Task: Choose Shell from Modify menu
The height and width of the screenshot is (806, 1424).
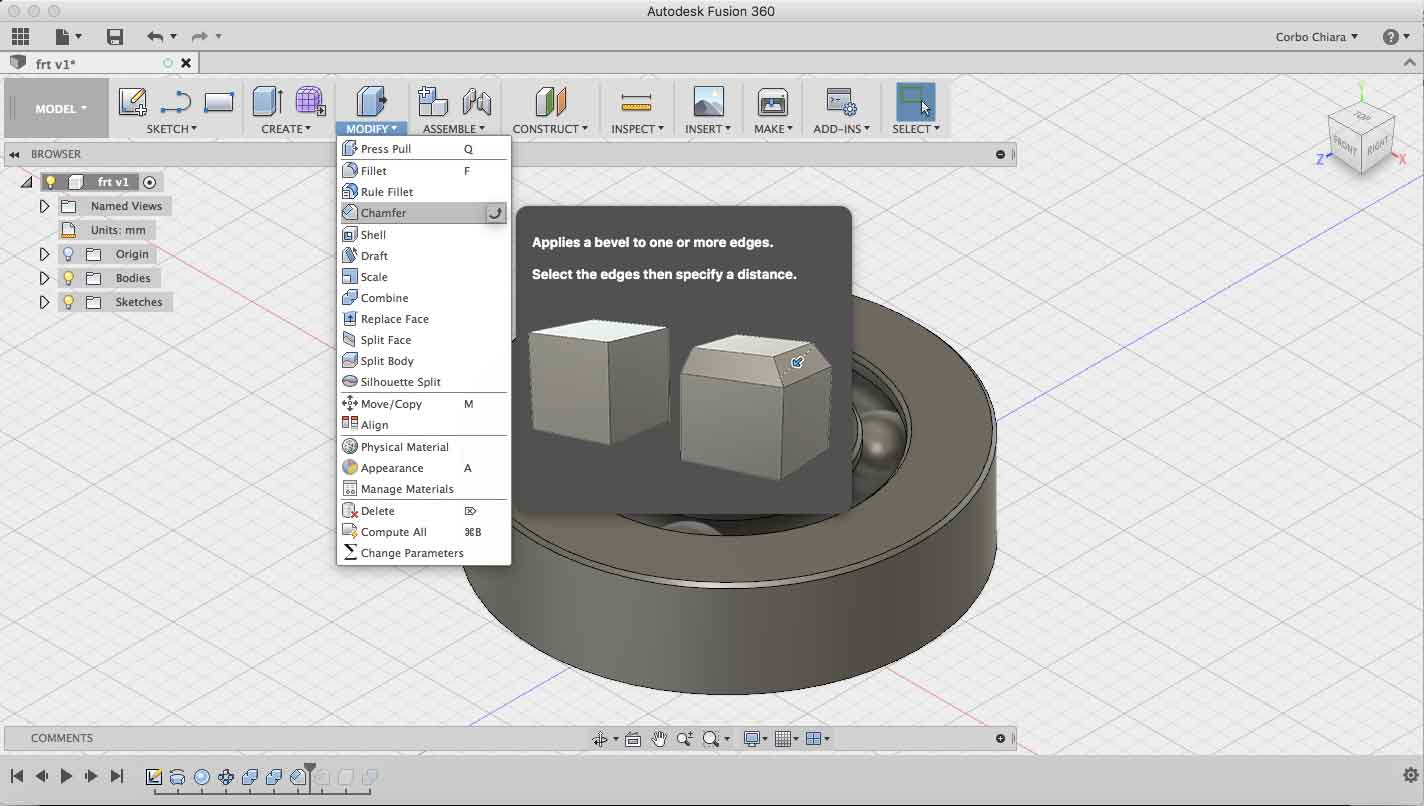Action: tap(424, 235)
